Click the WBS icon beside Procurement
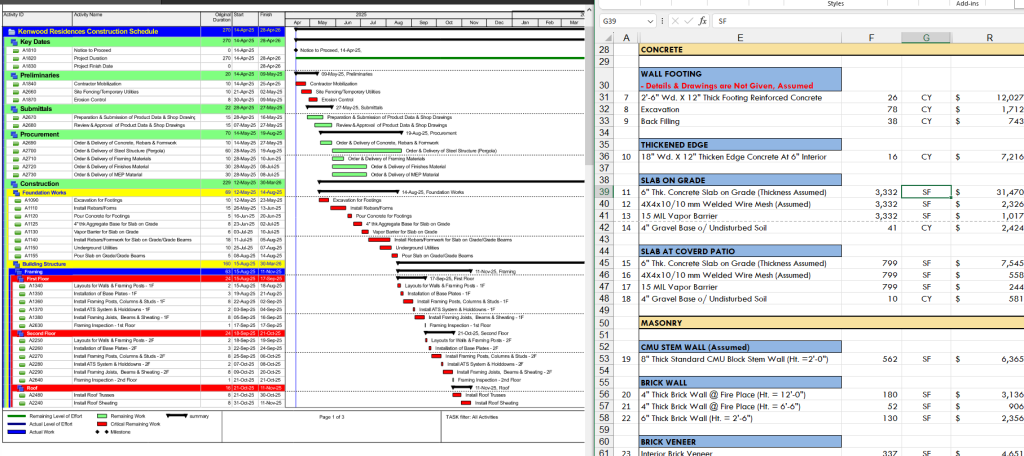The image size is (1024, 456). click(14, 134)
